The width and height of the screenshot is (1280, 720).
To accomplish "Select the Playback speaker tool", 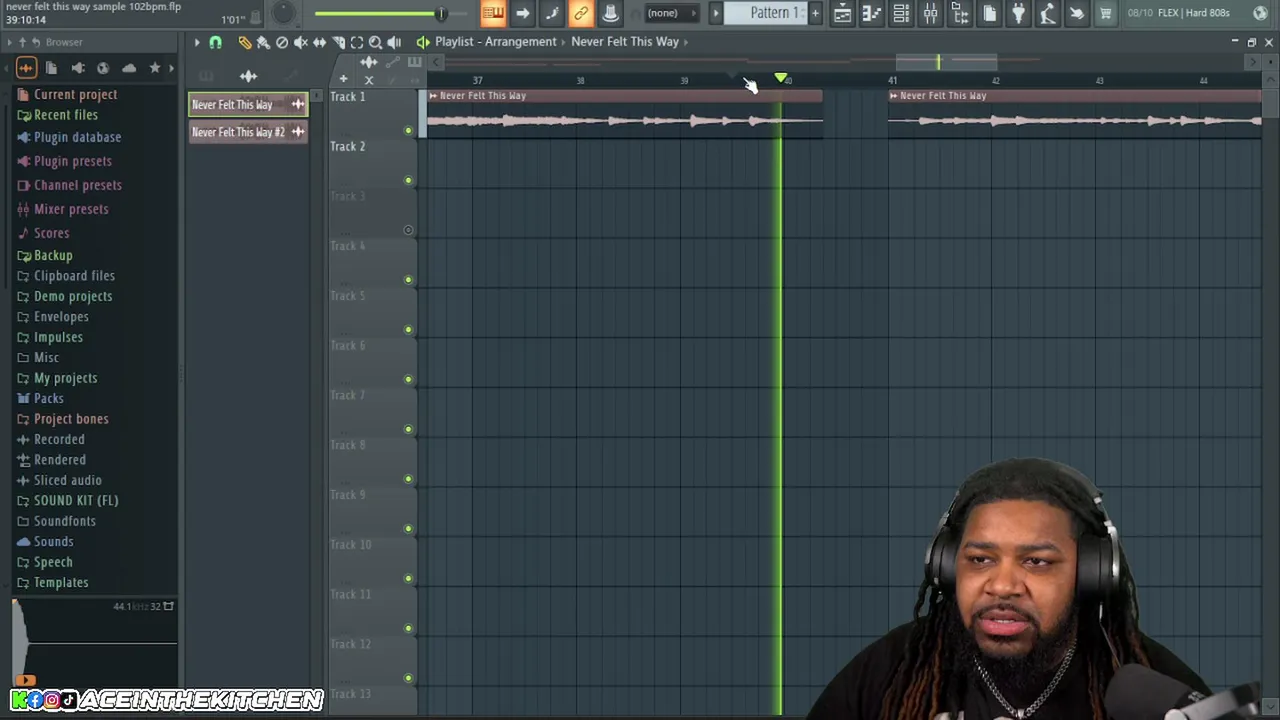I will coord(394,42).
